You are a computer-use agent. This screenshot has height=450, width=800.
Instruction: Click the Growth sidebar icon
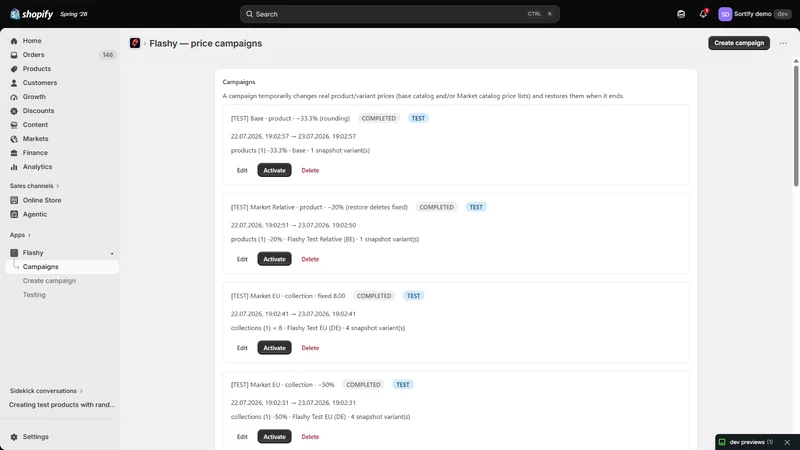[x=14, y=97]
